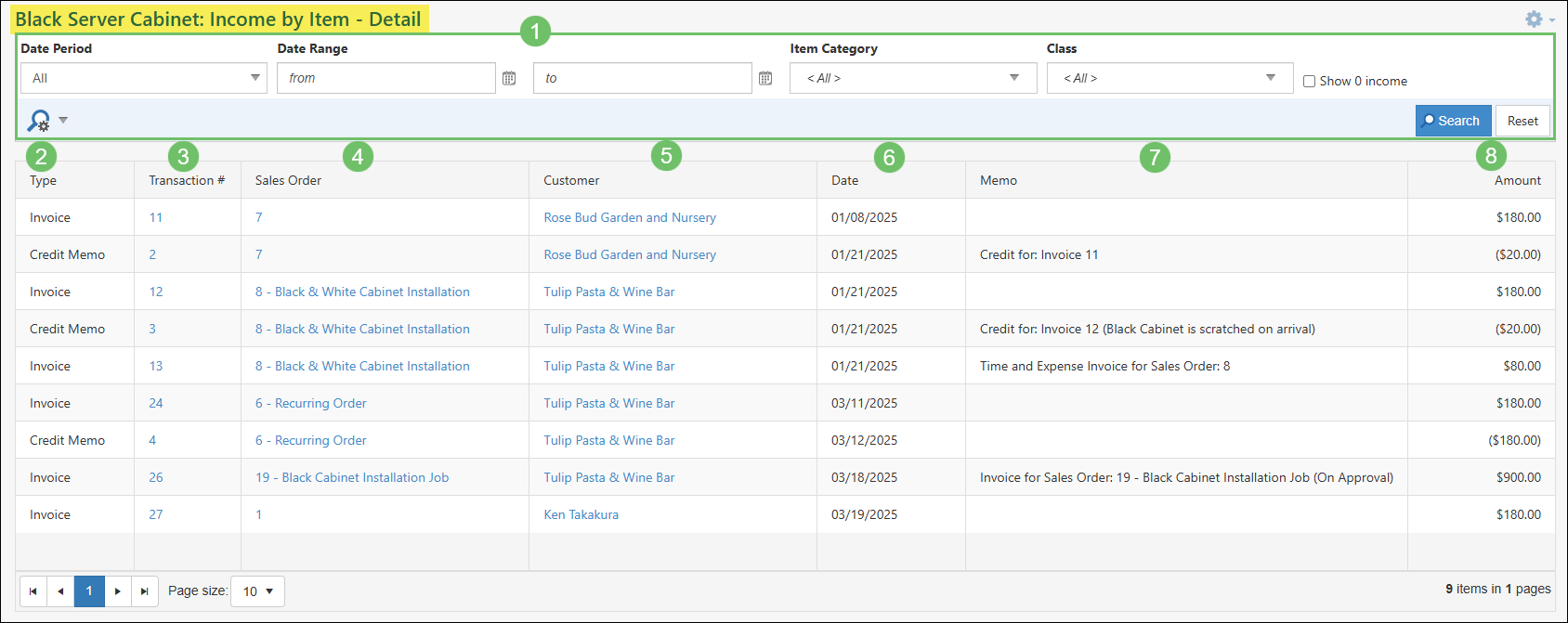Open transaction 12 link
This screenshot has height=623, width=1568.
coord(156,292)
